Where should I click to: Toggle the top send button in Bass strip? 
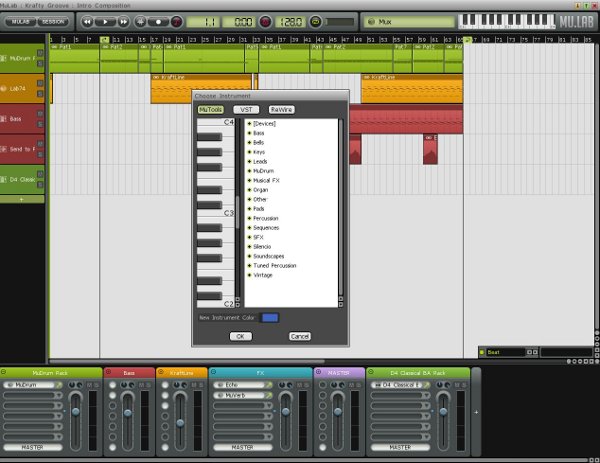[112, 385]
